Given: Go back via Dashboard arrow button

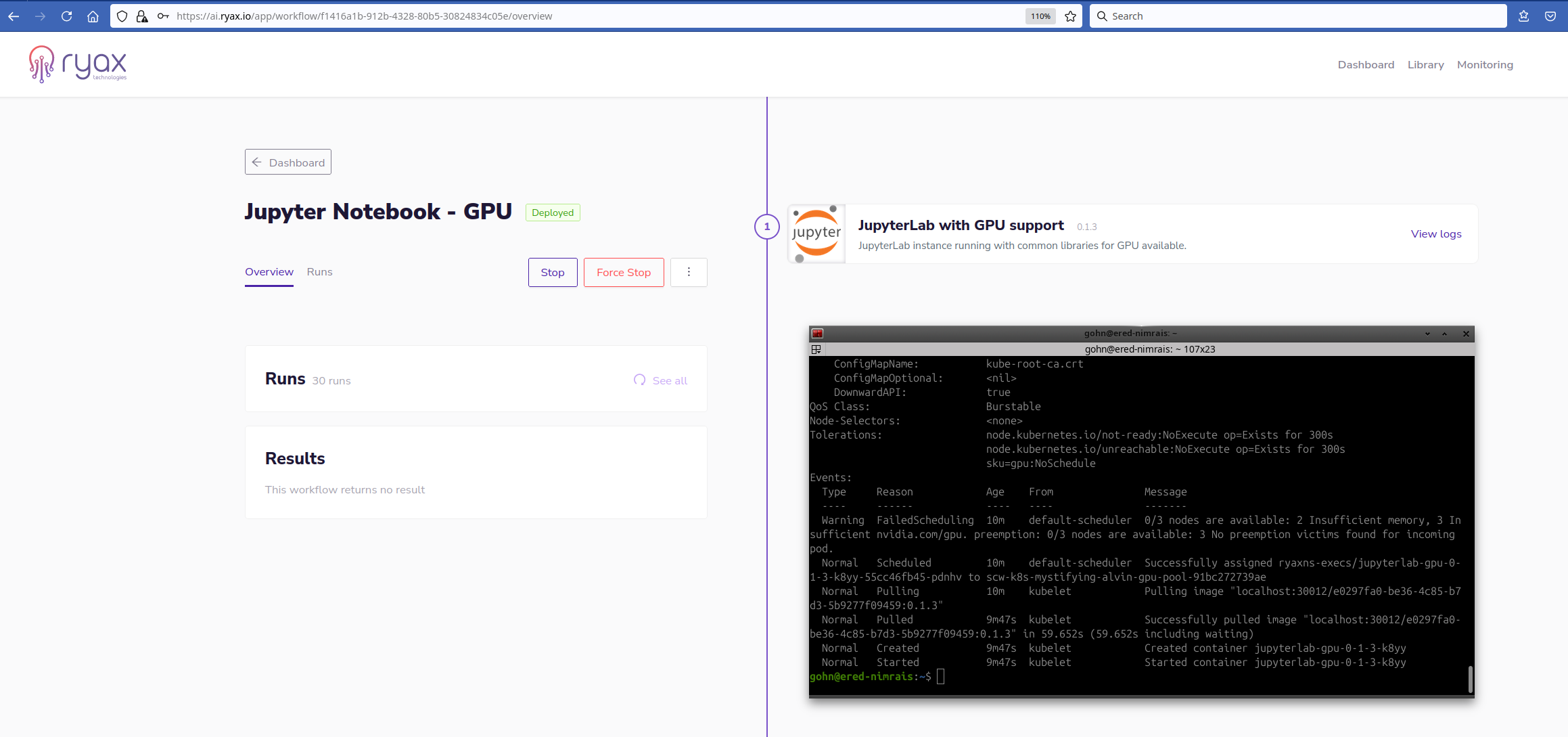Looking at the screenshot, I should click(x=288, y=162).
